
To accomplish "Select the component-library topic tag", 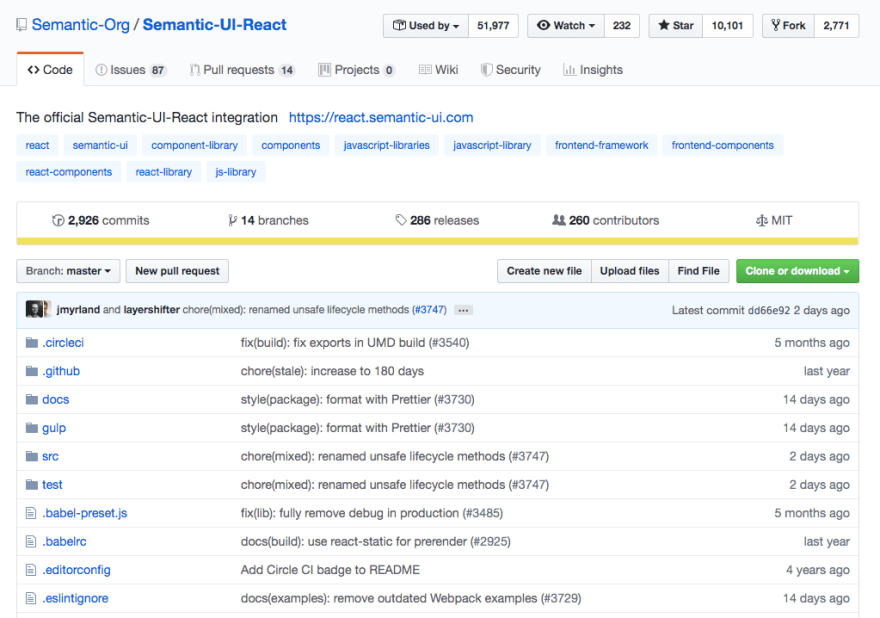I will 195,145.
